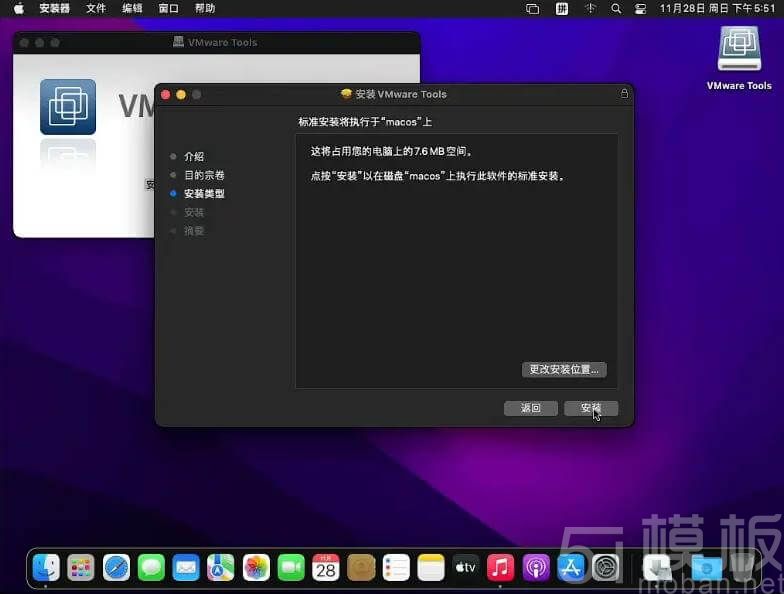The image size is (784, 594).
Task: Open Apple TV from the dock
Action: (466, 568)
